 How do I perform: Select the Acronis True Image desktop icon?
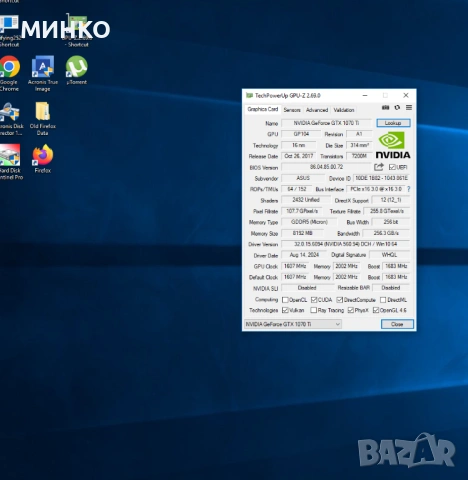[x=43, y=74]
